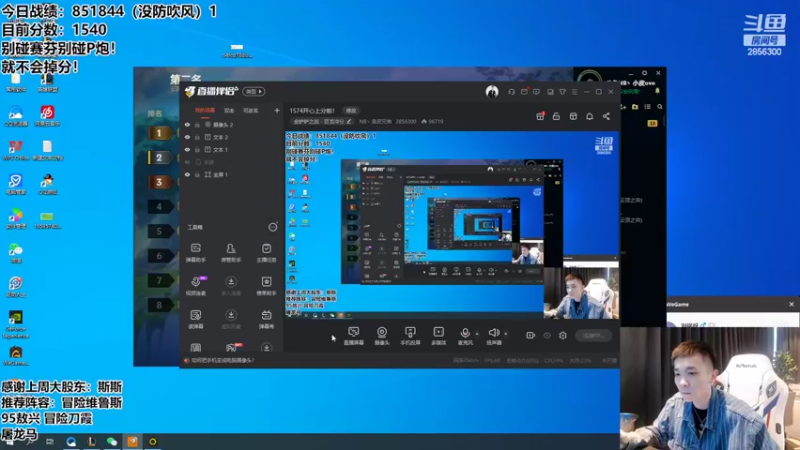The height and width of the screenshot is (450, 800).
Task: Open the 弹幕助手 danmaku assistant tool
Action: tap(195, 252)
